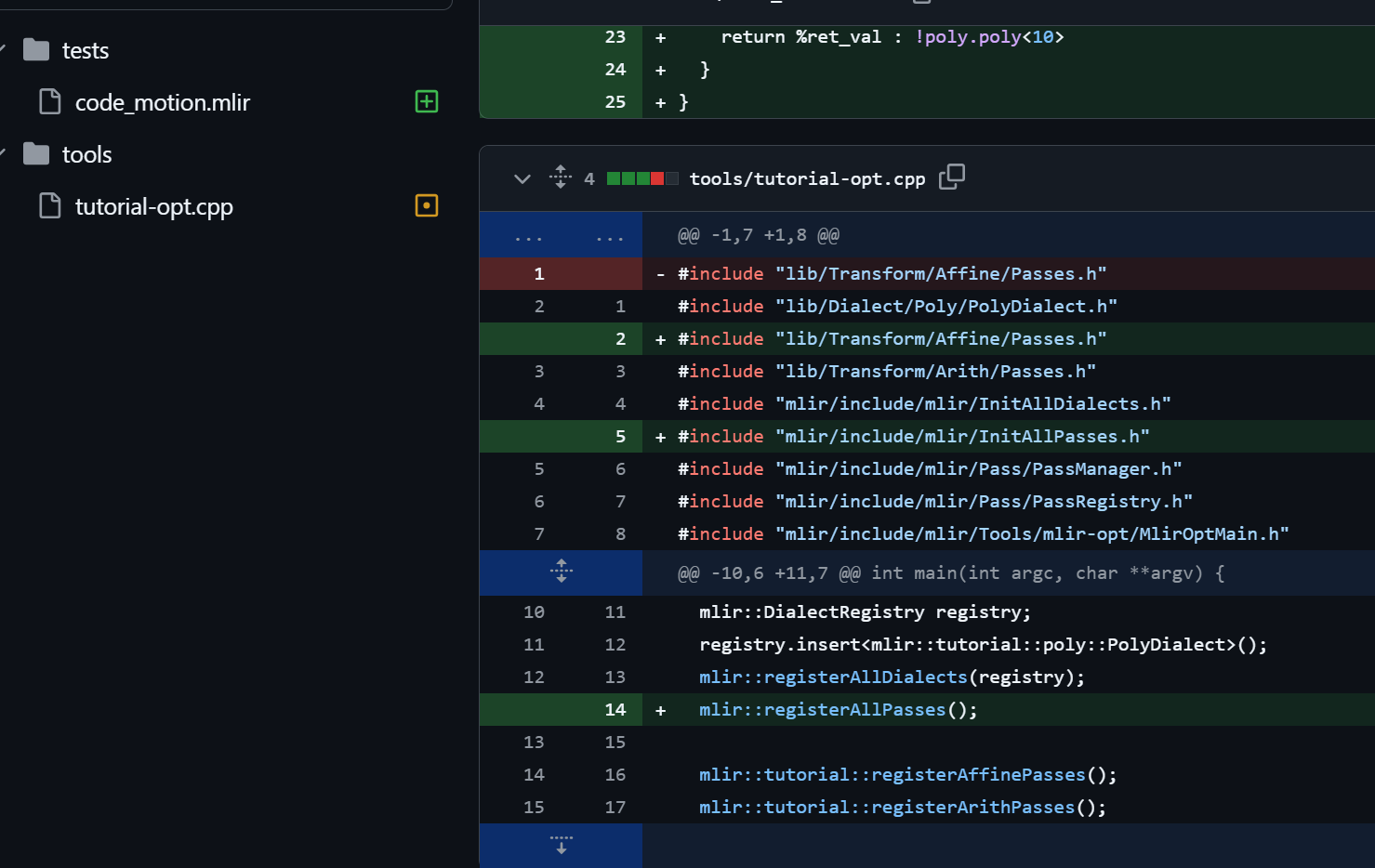Click the "@@ -10,6 +11,7 @@ int main" hunk header
The height and width of the screenshot is (868, 1375).
tap(951, 572)
